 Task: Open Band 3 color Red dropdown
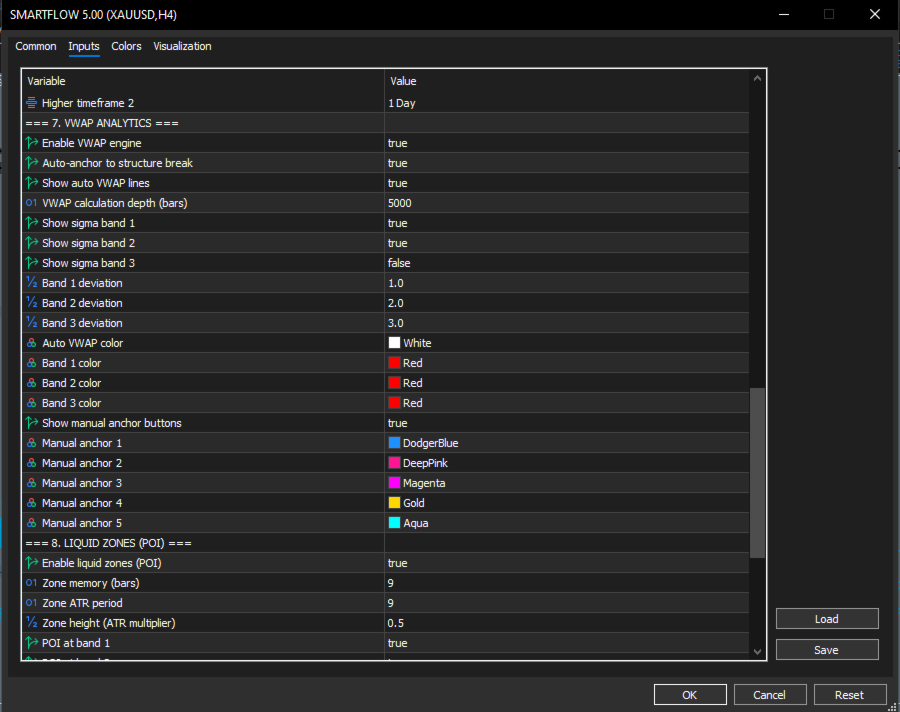click(x=567, y=403)
